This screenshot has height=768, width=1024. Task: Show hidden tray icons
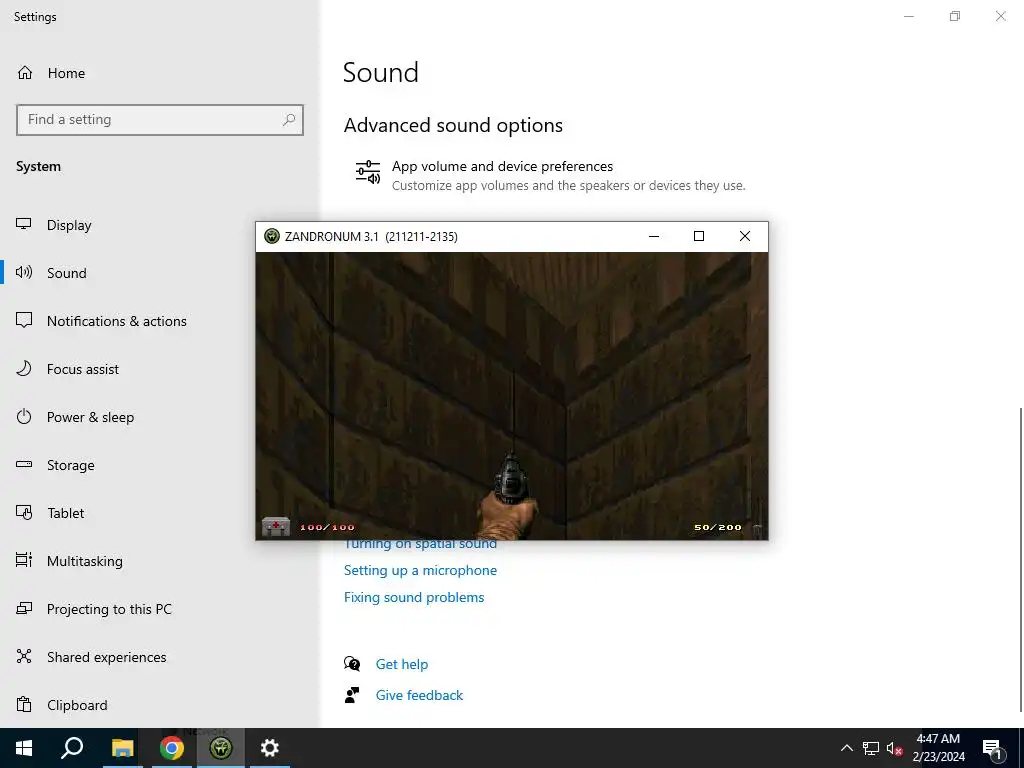pos(846,748)
